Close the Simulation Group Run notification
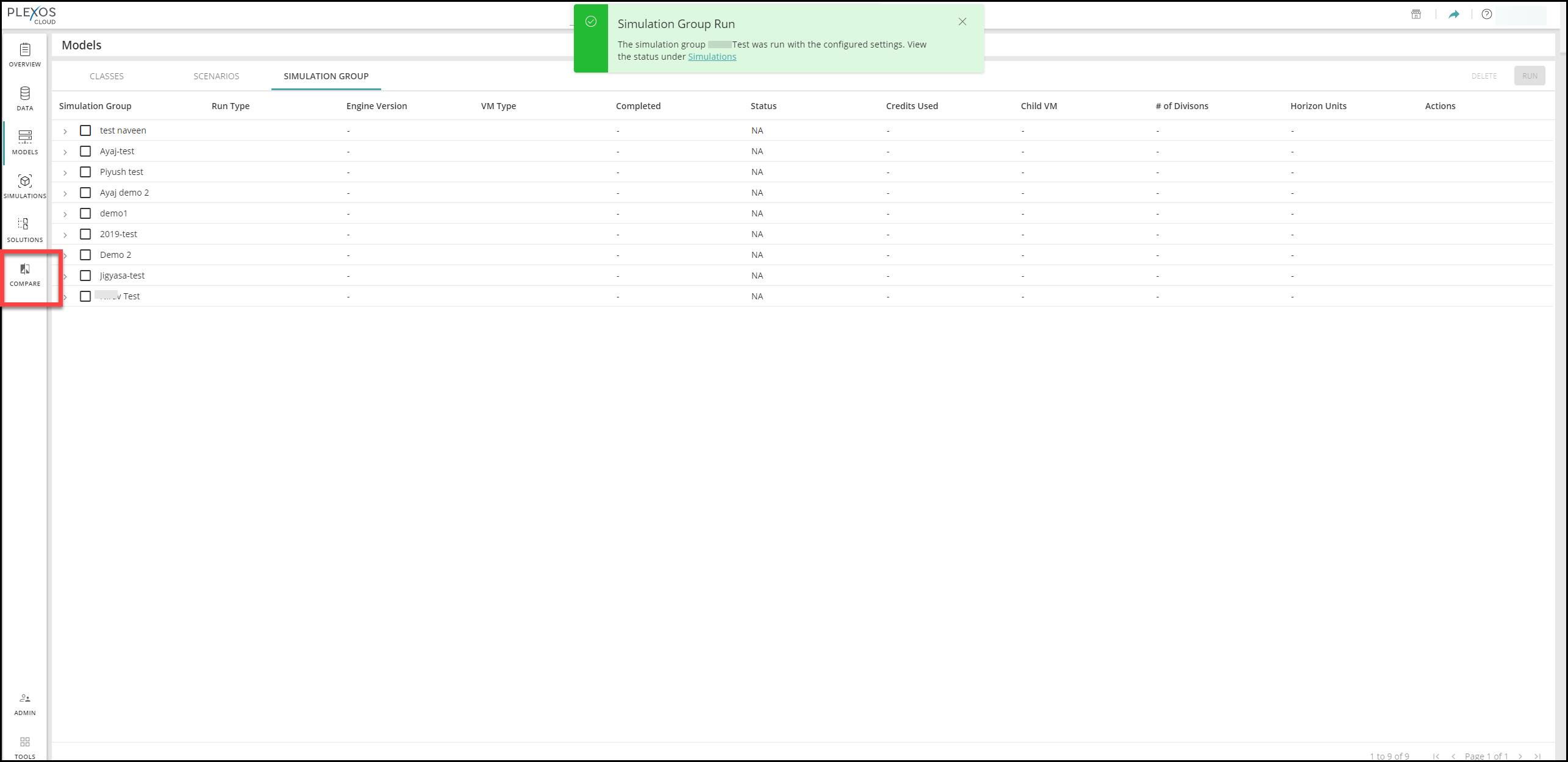This screenshot has width=1568, height=762. pos(962,22)
